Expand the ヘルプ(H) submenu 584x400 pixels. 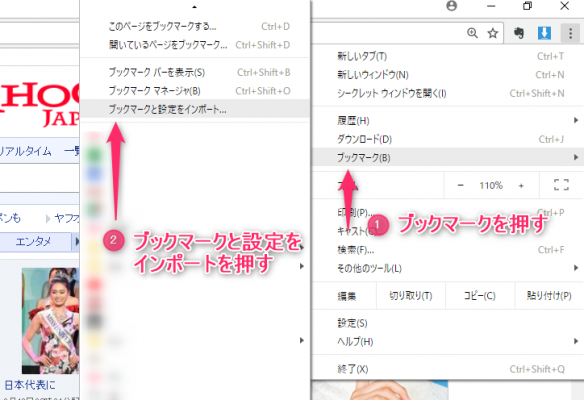(x=447, y=341)
